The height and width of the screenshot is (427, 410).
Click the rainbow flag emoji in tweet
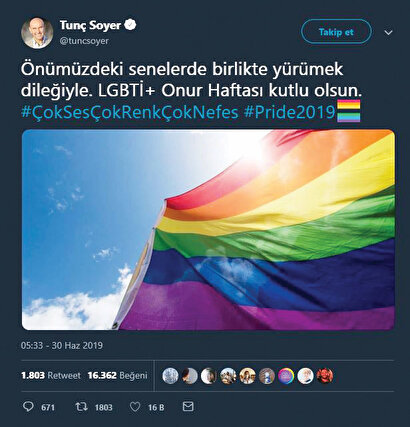[x=349, y=111]
